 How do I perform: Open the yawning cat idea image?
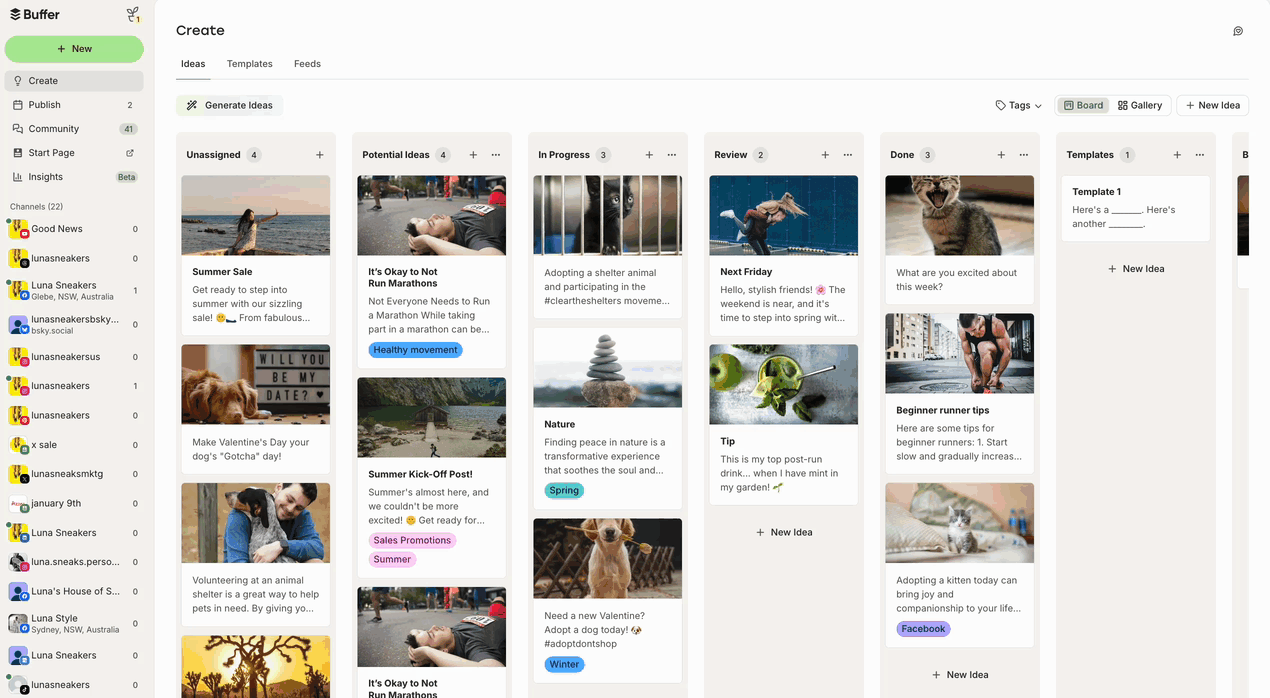(960, 215)
